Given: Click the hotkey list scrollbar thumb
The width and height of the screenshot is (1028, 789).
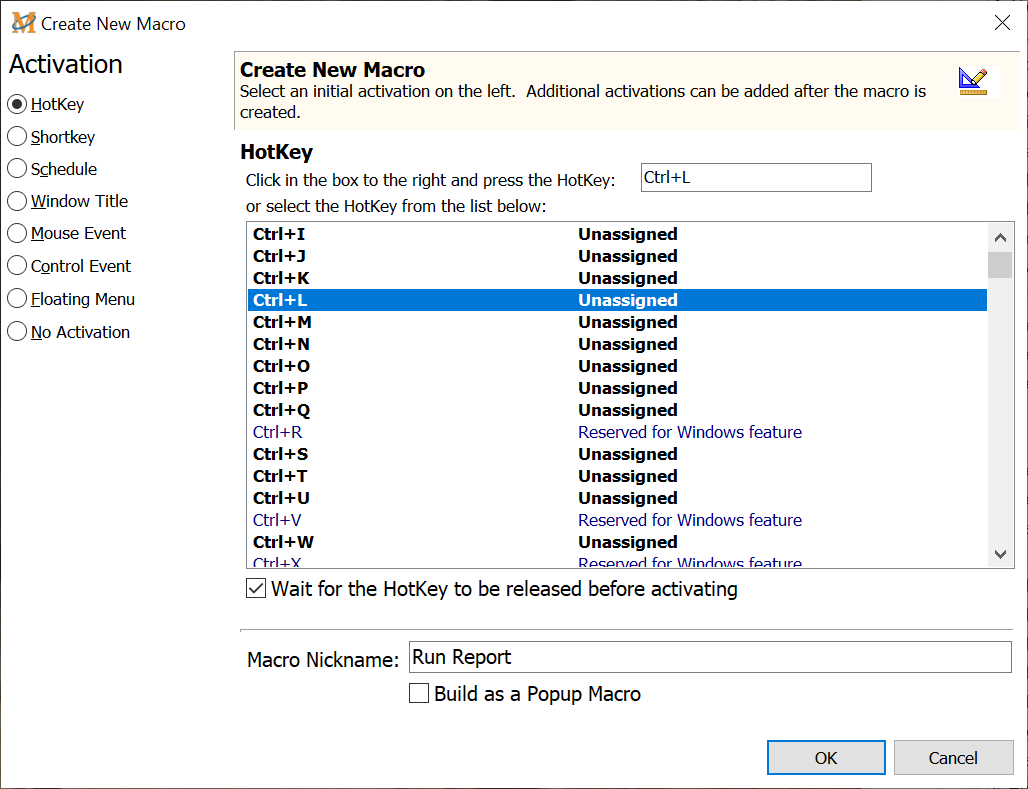Looking at the screenshot, I should click(999, 265).
